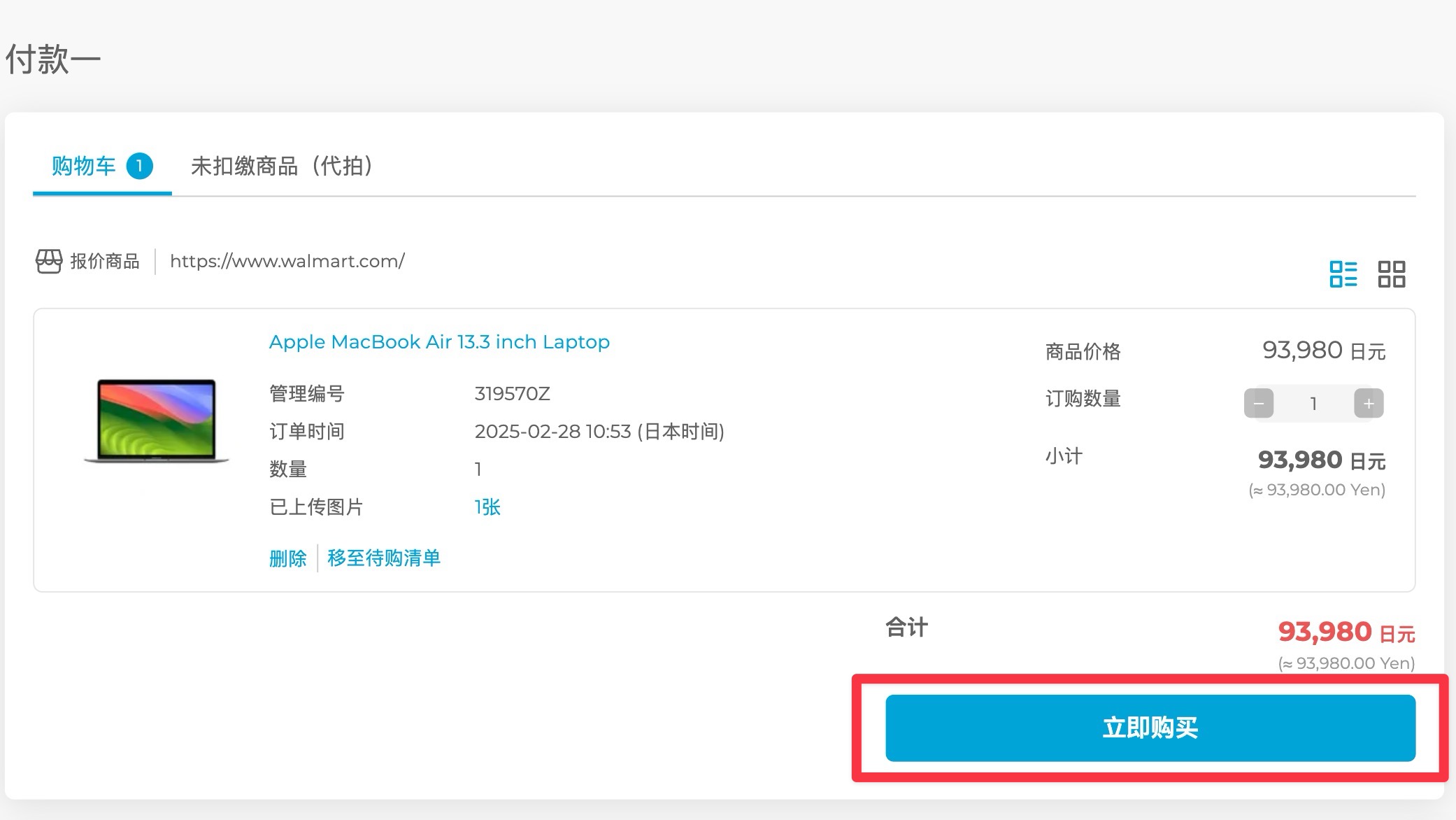Click the management number 319570Z
This screenshot has width=1456, height=820.
click(x=512, y=393)
